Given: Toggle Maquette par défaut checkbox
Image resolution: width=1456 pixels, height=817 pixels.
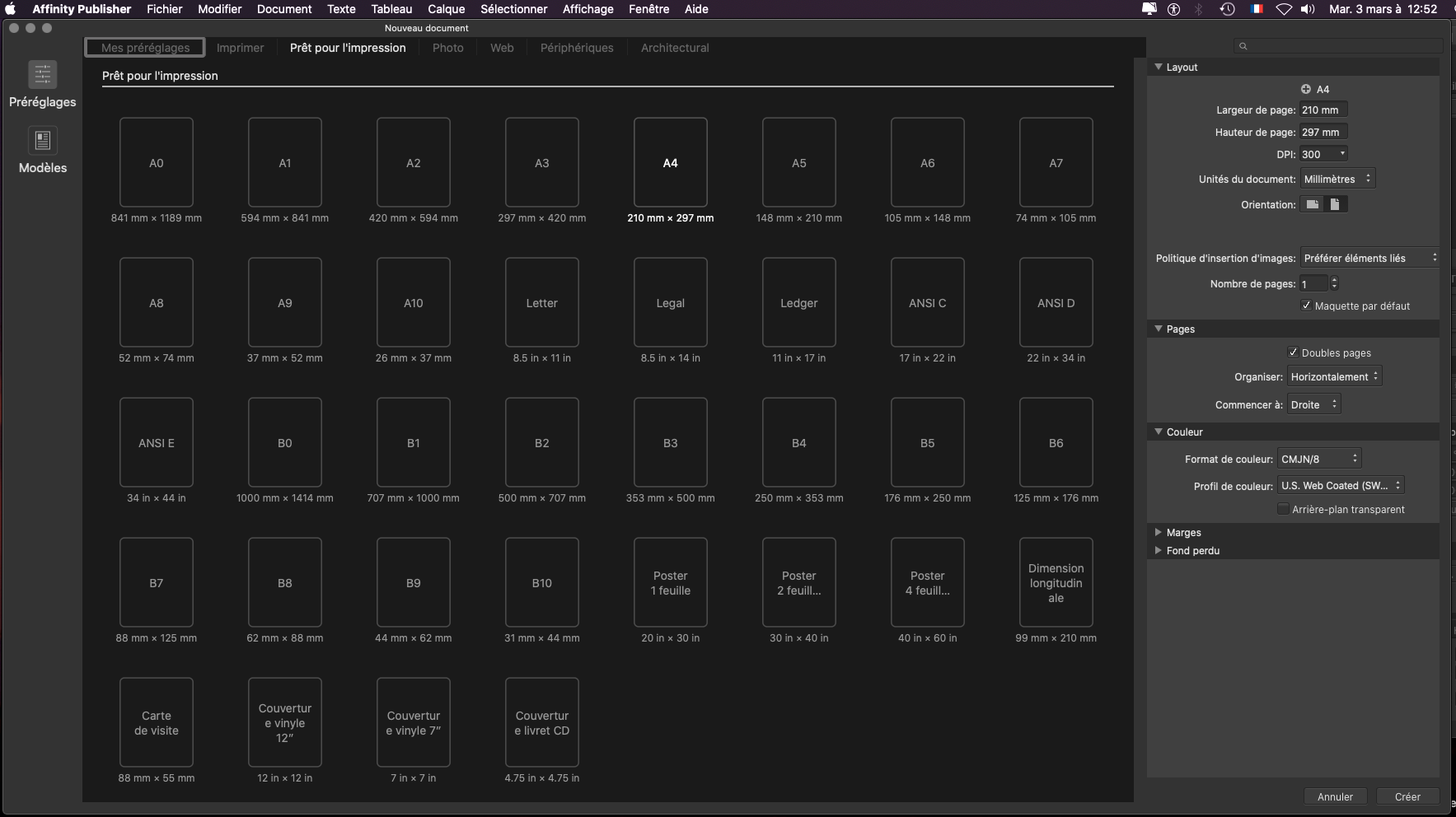Looking at the screenshot, I should click(1306, 306).
